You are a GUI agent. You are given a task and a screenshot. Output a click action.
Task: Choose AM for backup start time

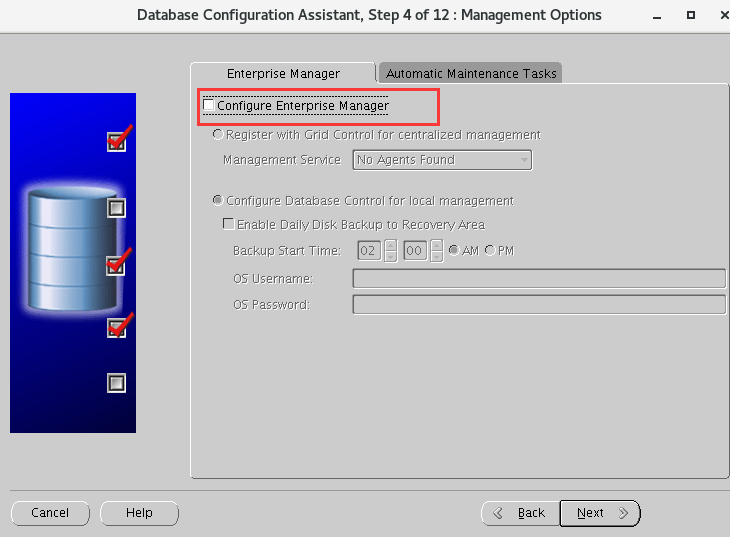pyautogui.click(x=453, y=251)
